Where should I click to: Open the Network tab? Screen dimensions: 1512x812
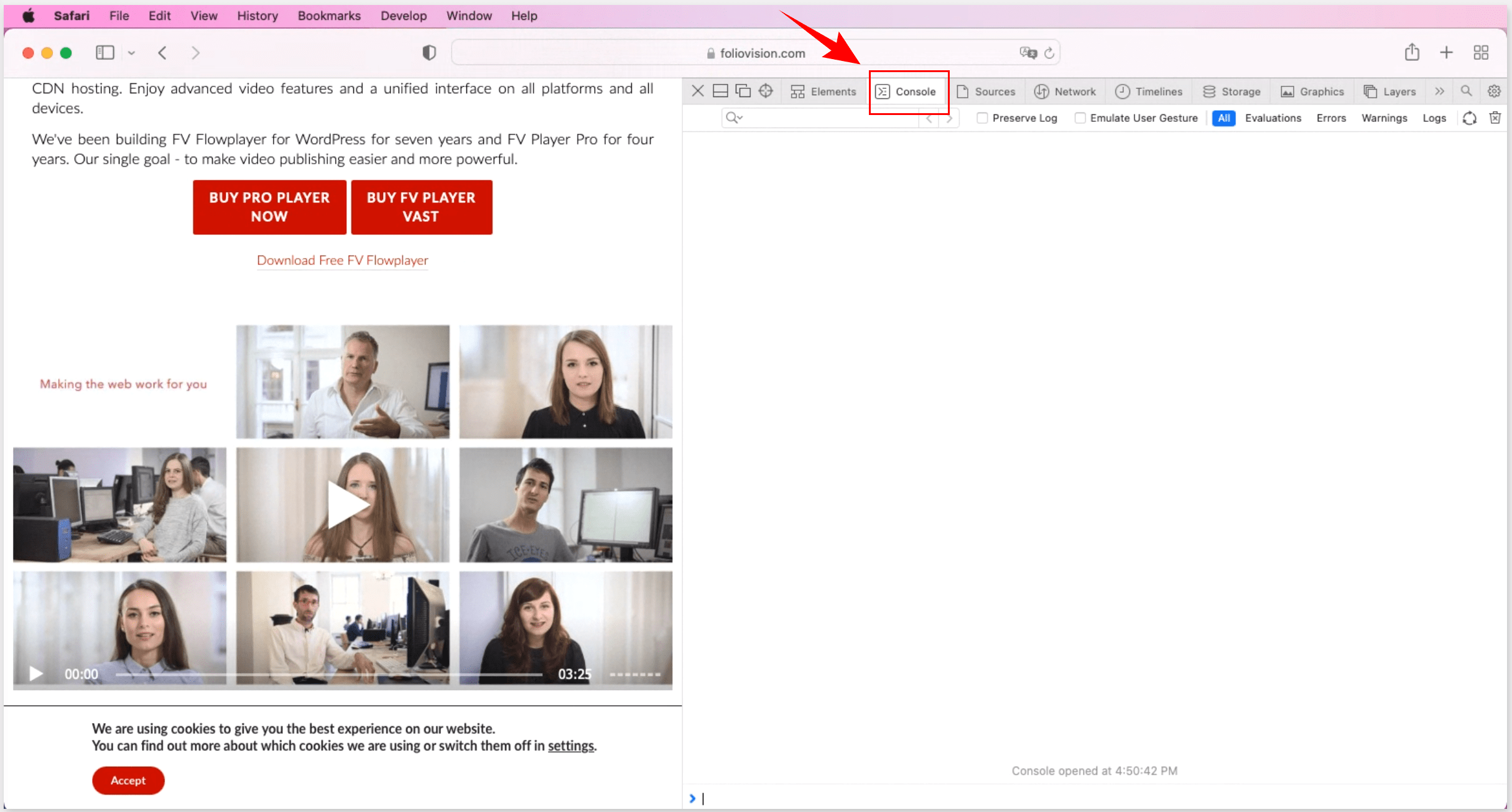pyautogui.click(x=1065, y=91)
